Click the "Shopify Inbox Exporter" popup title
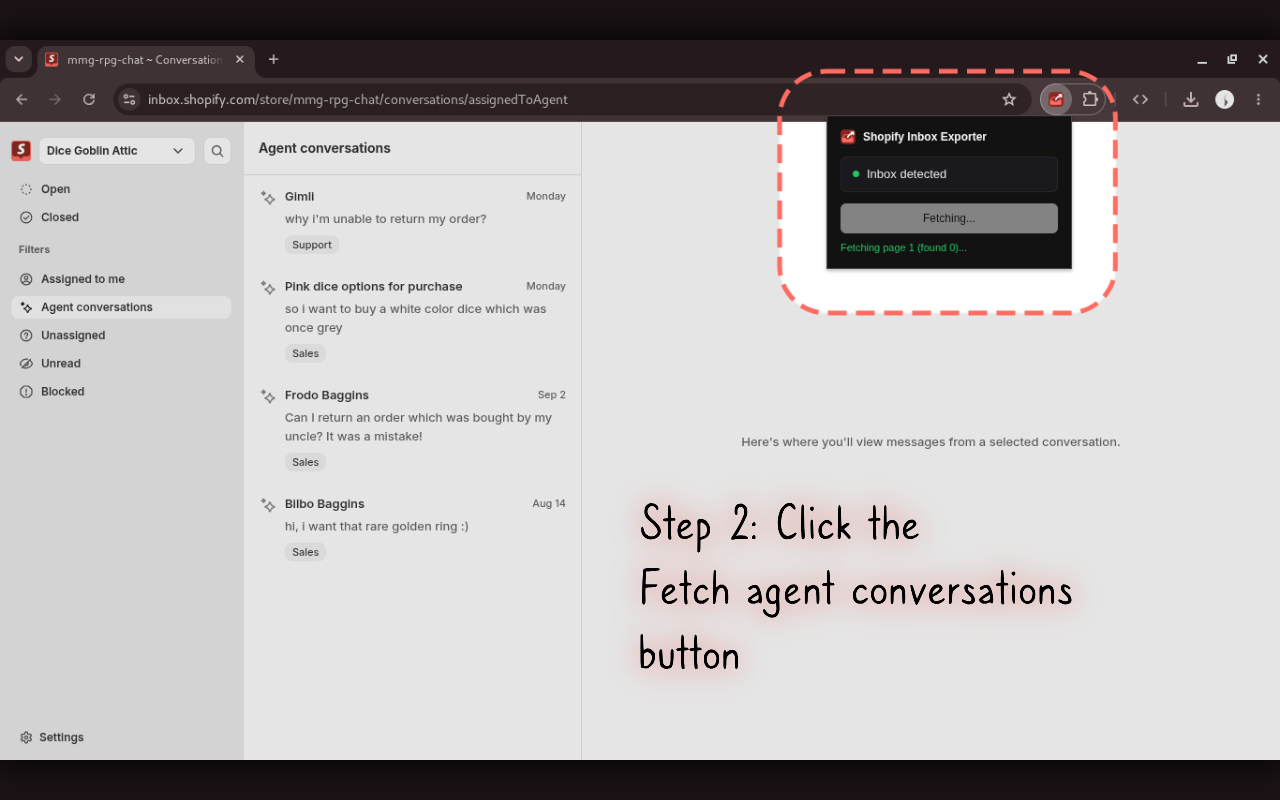The image size is (1280, 800). click(x=924, y=137)
